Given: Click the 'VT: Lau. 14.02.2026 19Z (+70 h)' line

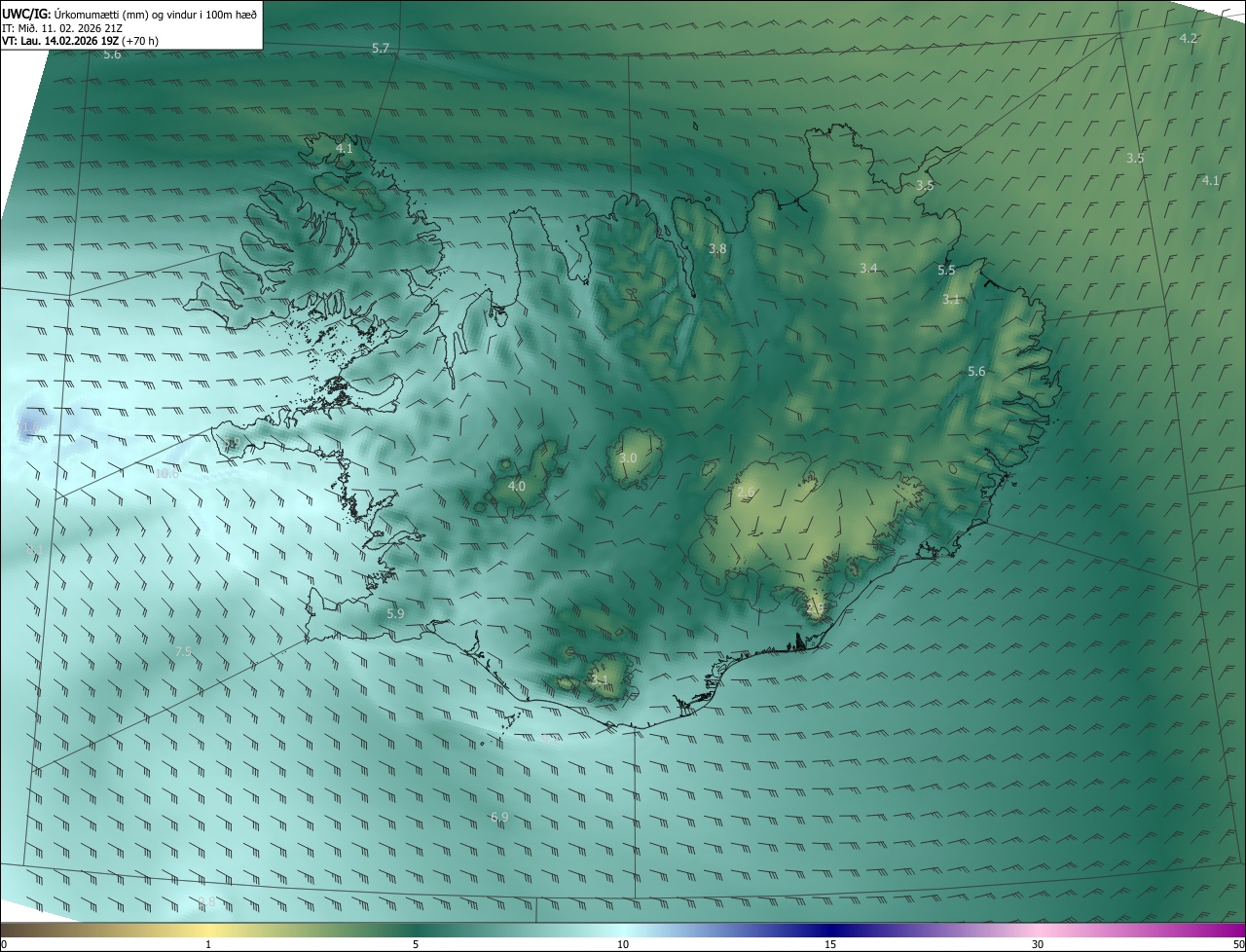Looking at the screenshot, I should 80,41.
